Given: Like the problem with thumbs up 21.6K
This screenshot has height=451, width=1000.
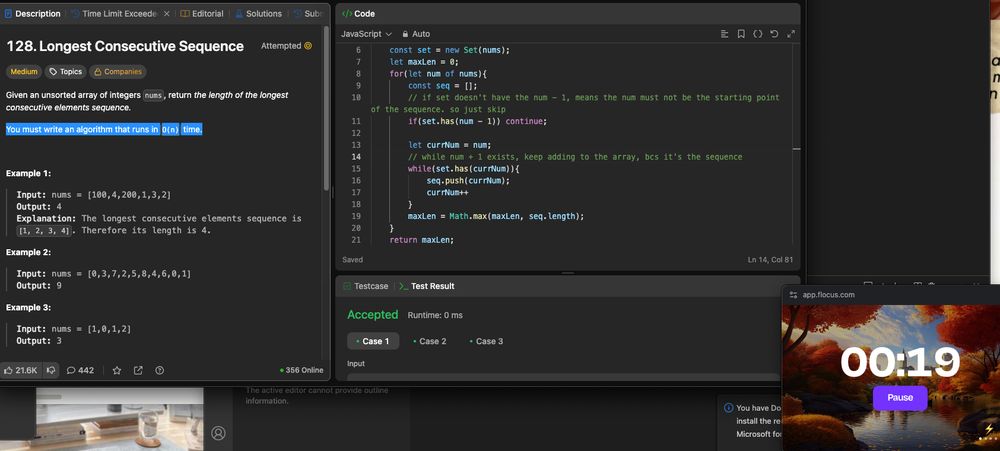Looking at the screenshot, I should (x=21, y=370).
